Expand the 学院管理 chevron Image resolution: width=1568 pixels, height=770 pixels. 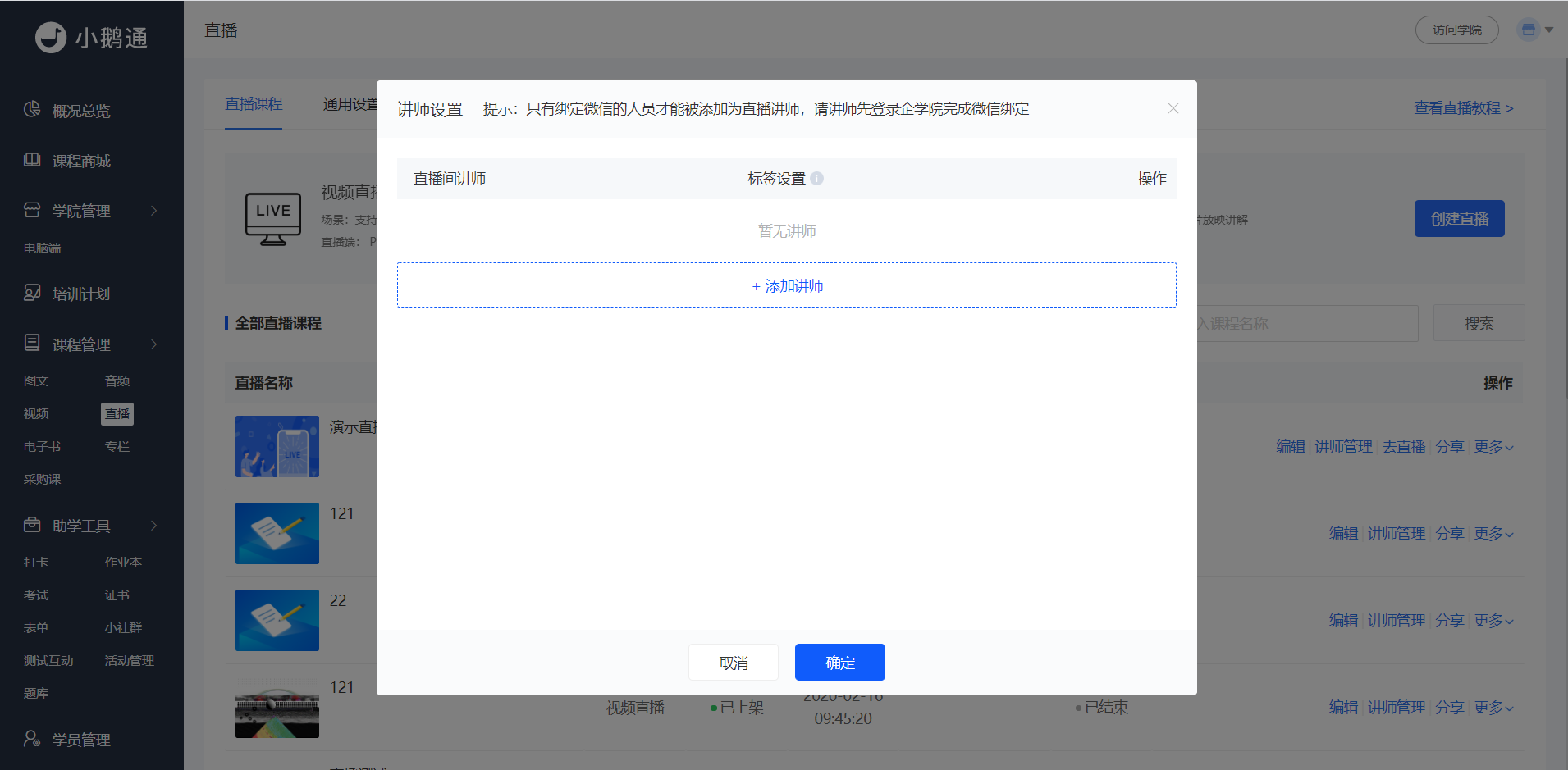click(153, 211)
